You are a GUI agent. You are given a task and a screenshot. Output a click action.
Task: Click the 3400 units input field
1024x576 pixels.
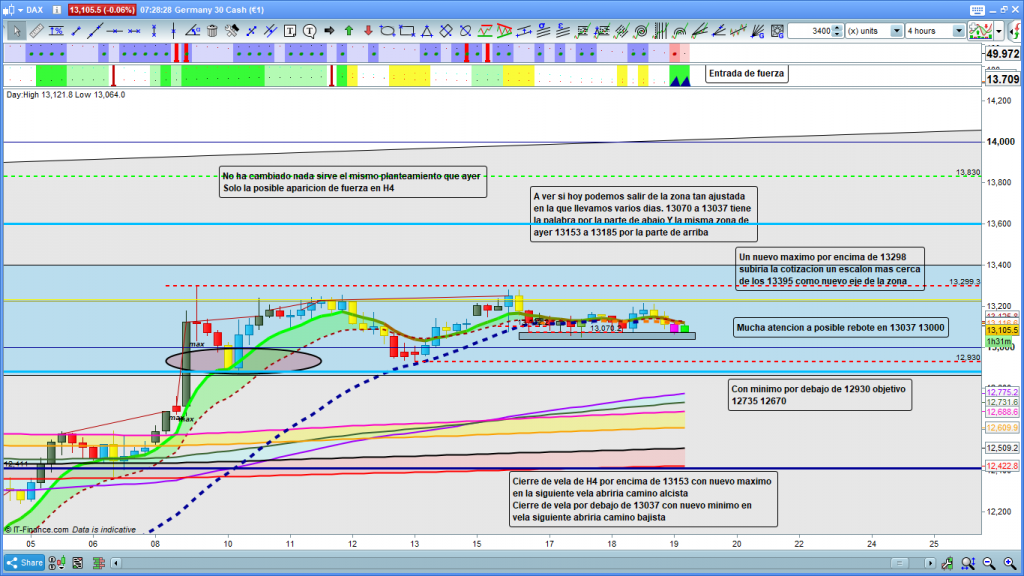click(x=808, y=31)
